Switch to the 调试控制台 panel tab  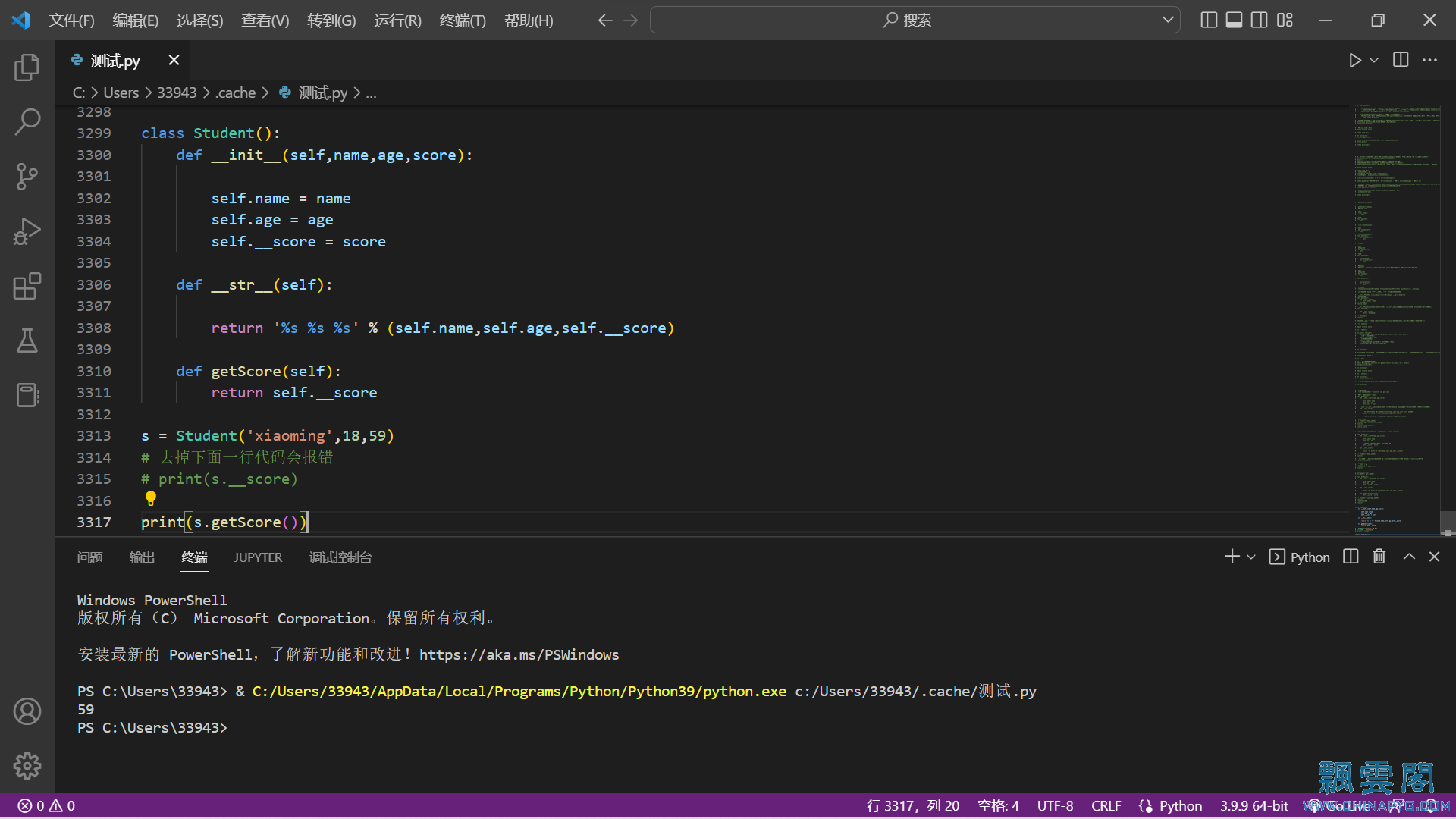pyautogui.click(x=340, y=557)
